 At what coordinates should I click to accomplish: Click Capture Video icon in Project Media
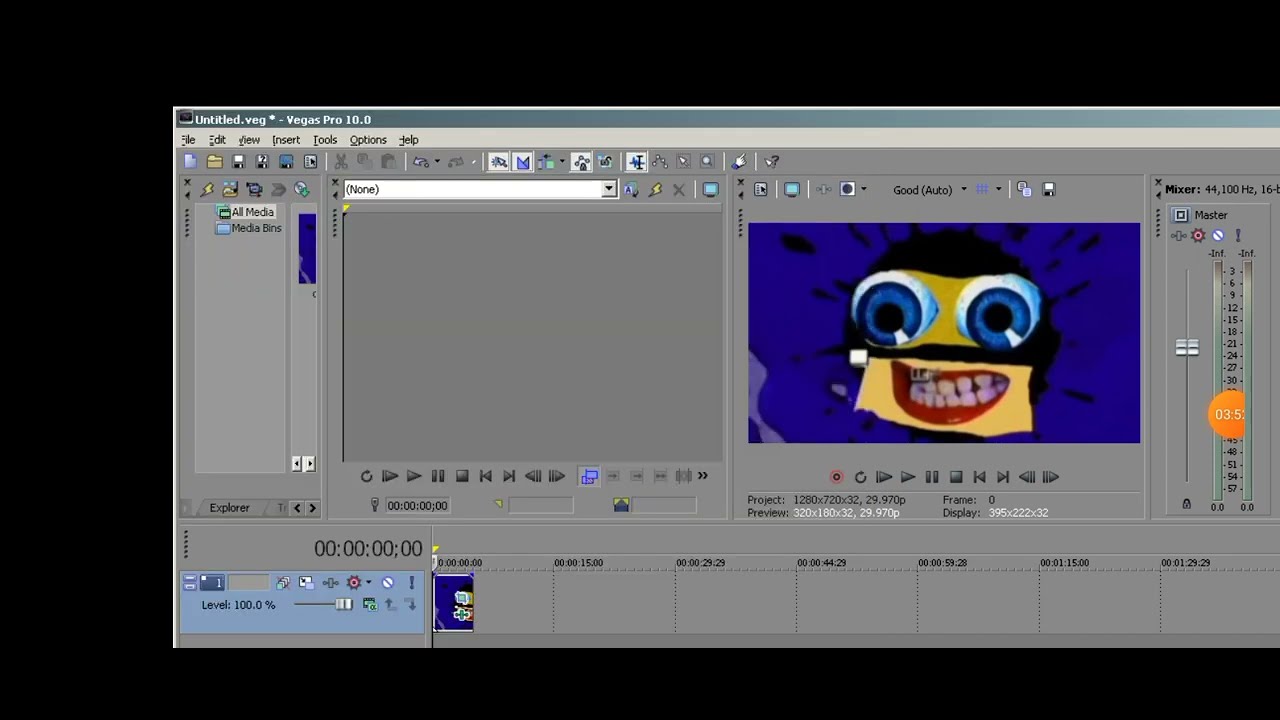tap(254, 189)
